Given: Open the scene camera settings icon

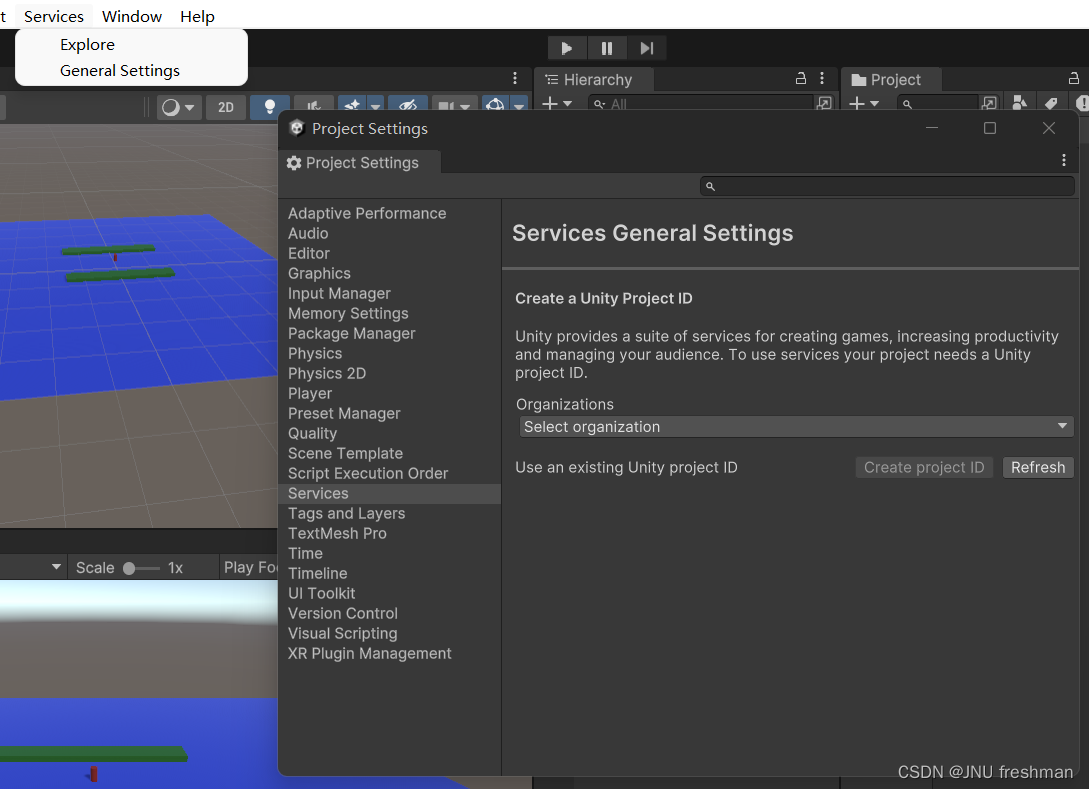Looking at the screenshot, I should pos(445,107).
